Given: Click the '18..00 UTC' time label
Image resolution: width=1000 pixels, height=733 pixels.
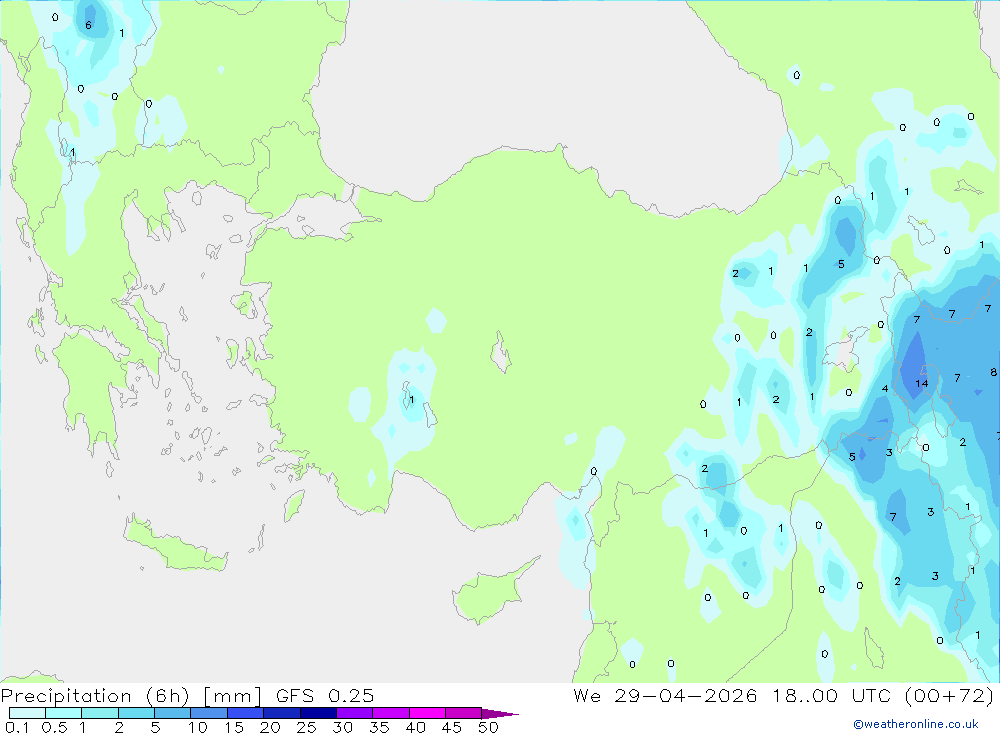Looking at the screenshot, I should 831,695.
